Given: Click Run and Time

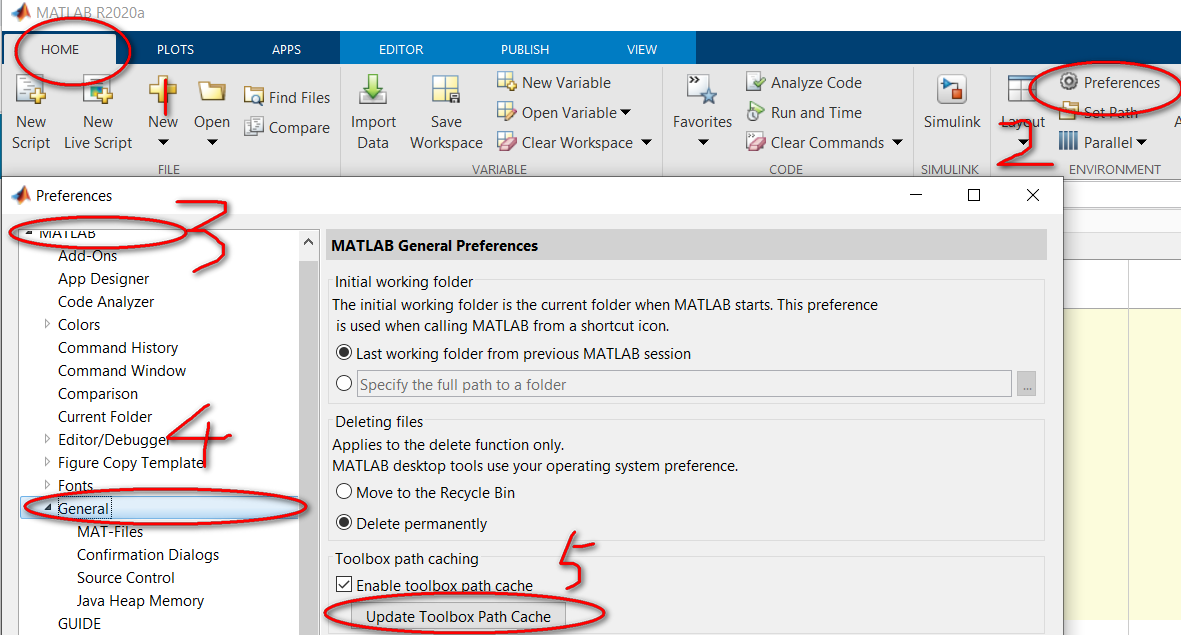Looking at the screenshot, I should pyautogui.click(x=804, y=112).
